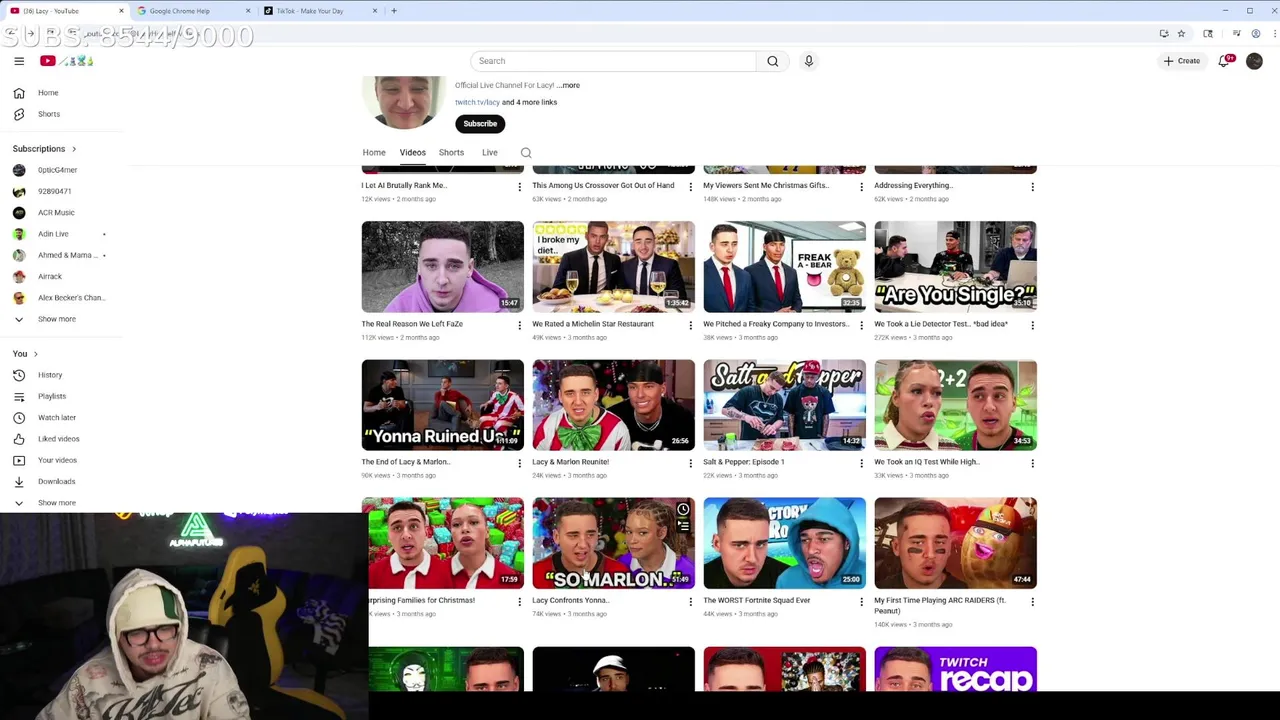Open options for WORST Fortnite Squad Ever
Image resolution: width=1280 pixels, height=720 pixels.
861,601
